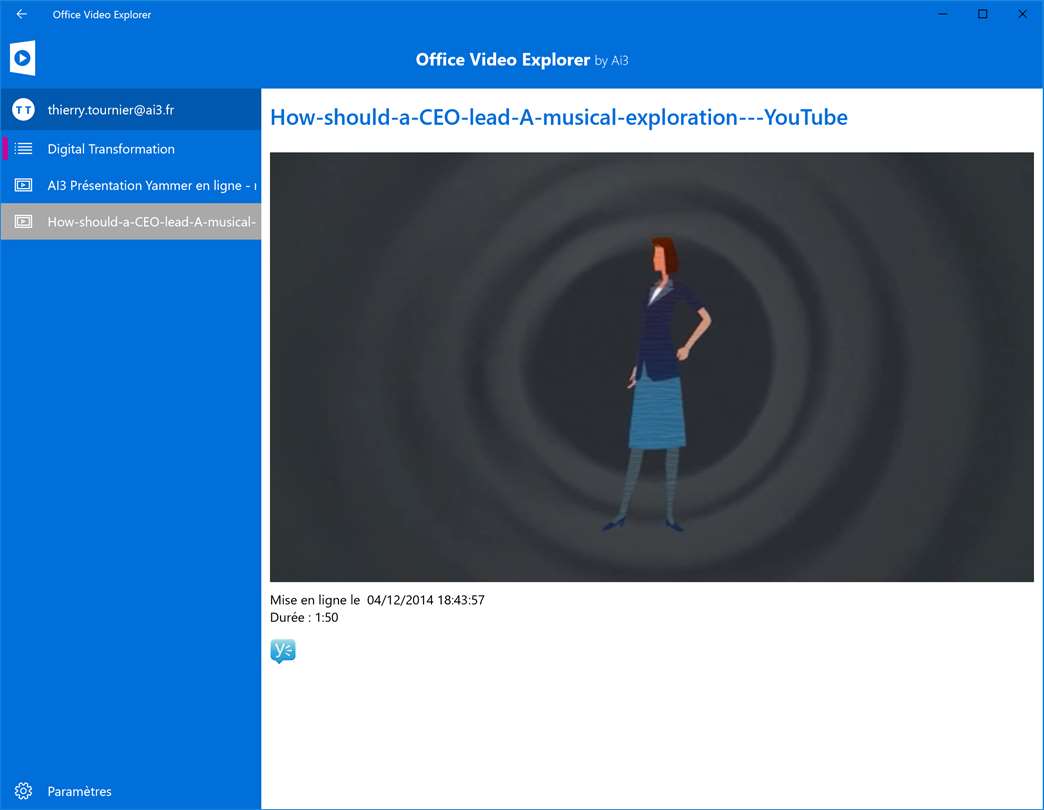Click the Mise en ligne le date text
1044x810 pixels.
click(377, 600)
